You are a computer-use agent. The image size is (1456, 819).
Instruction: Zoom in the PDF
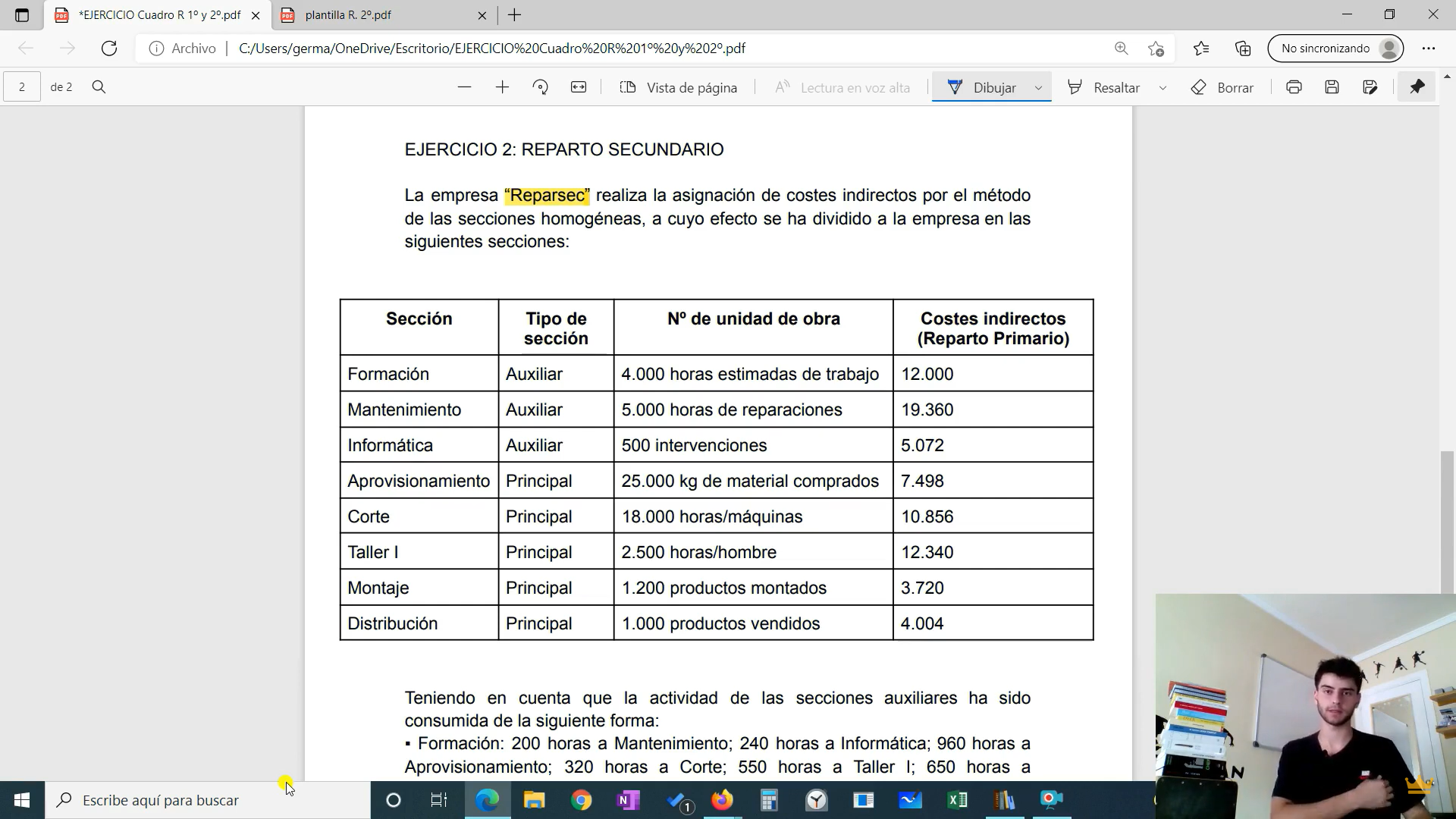pos(502,87)
